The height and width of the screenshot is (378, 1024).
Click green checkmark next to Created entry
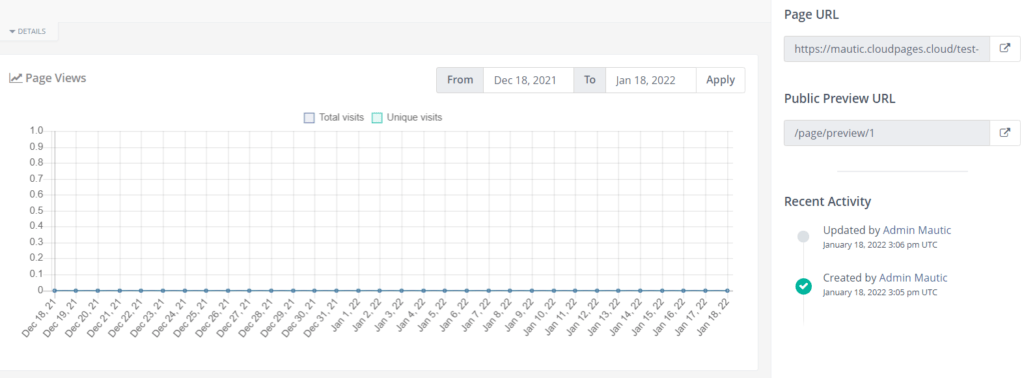[803, 285]
